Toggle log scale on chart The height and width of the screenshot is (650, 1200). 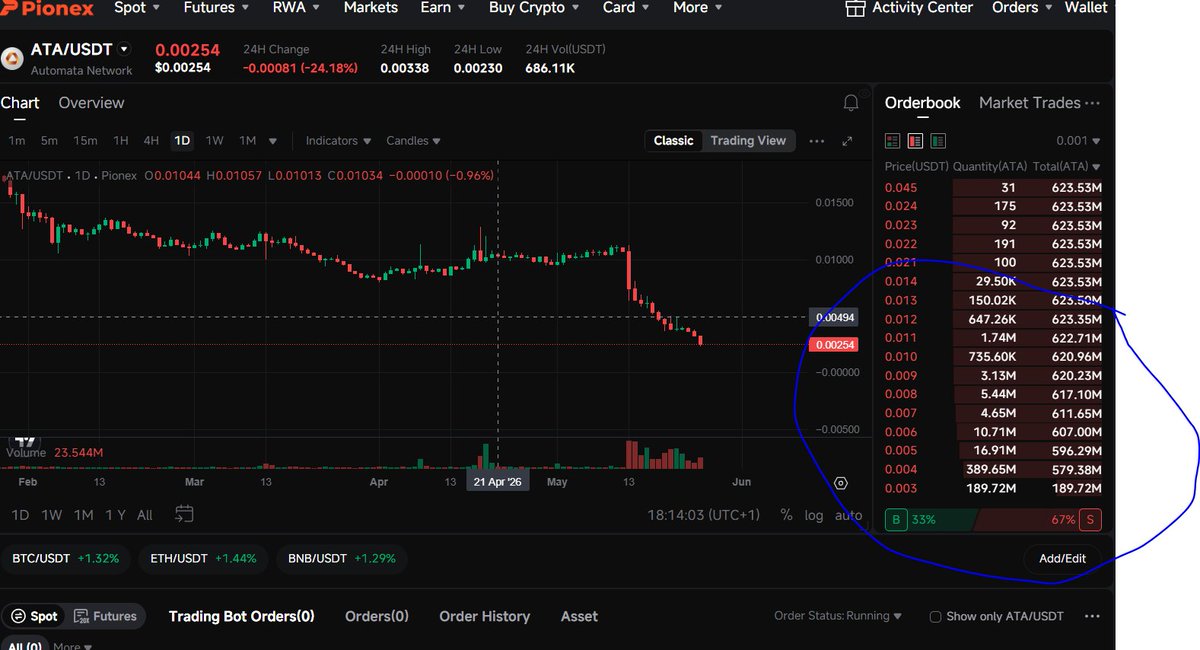(x=814, y=515)
